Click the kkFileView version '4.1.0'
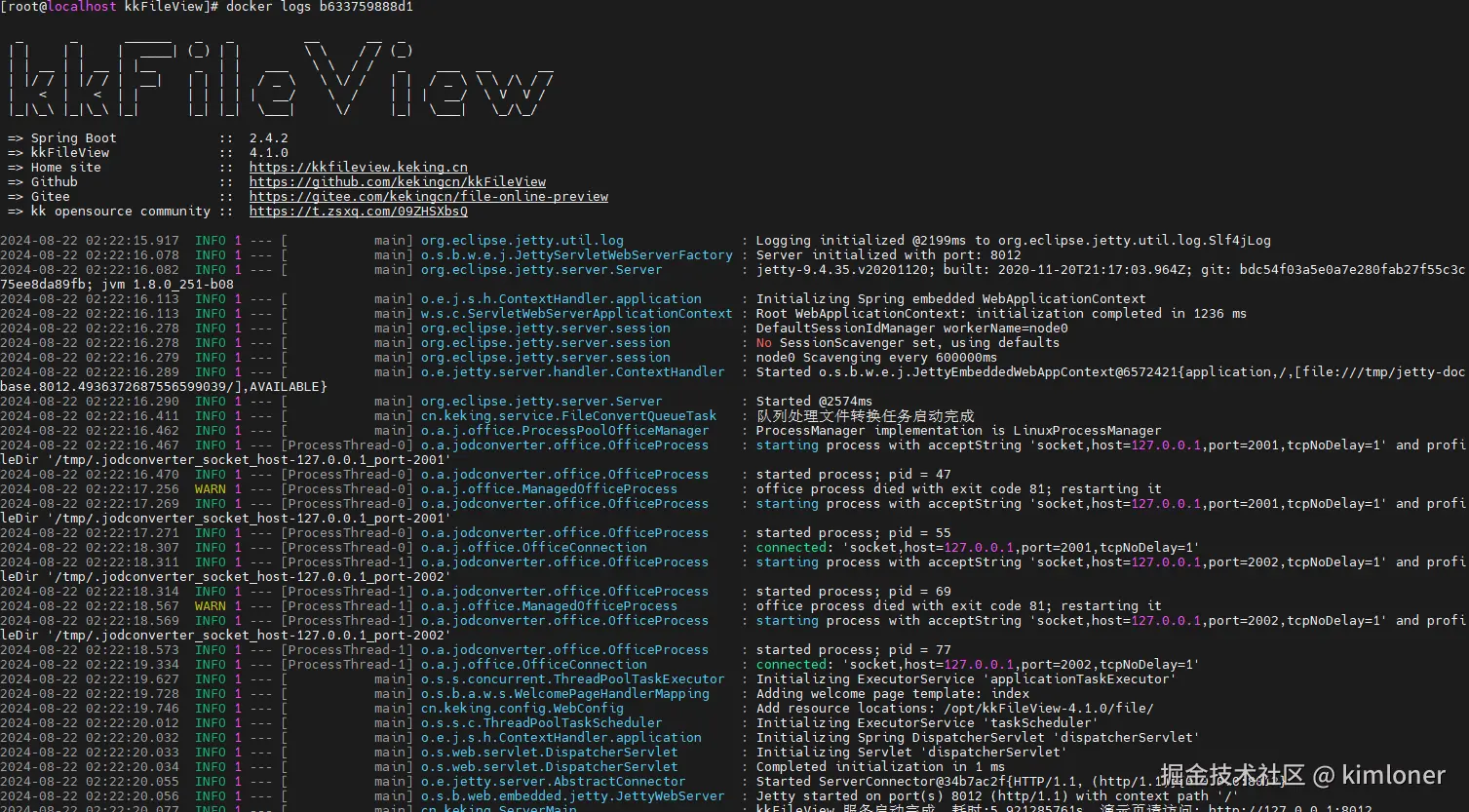Screen dimensions: 1469x812 point(269,153)
